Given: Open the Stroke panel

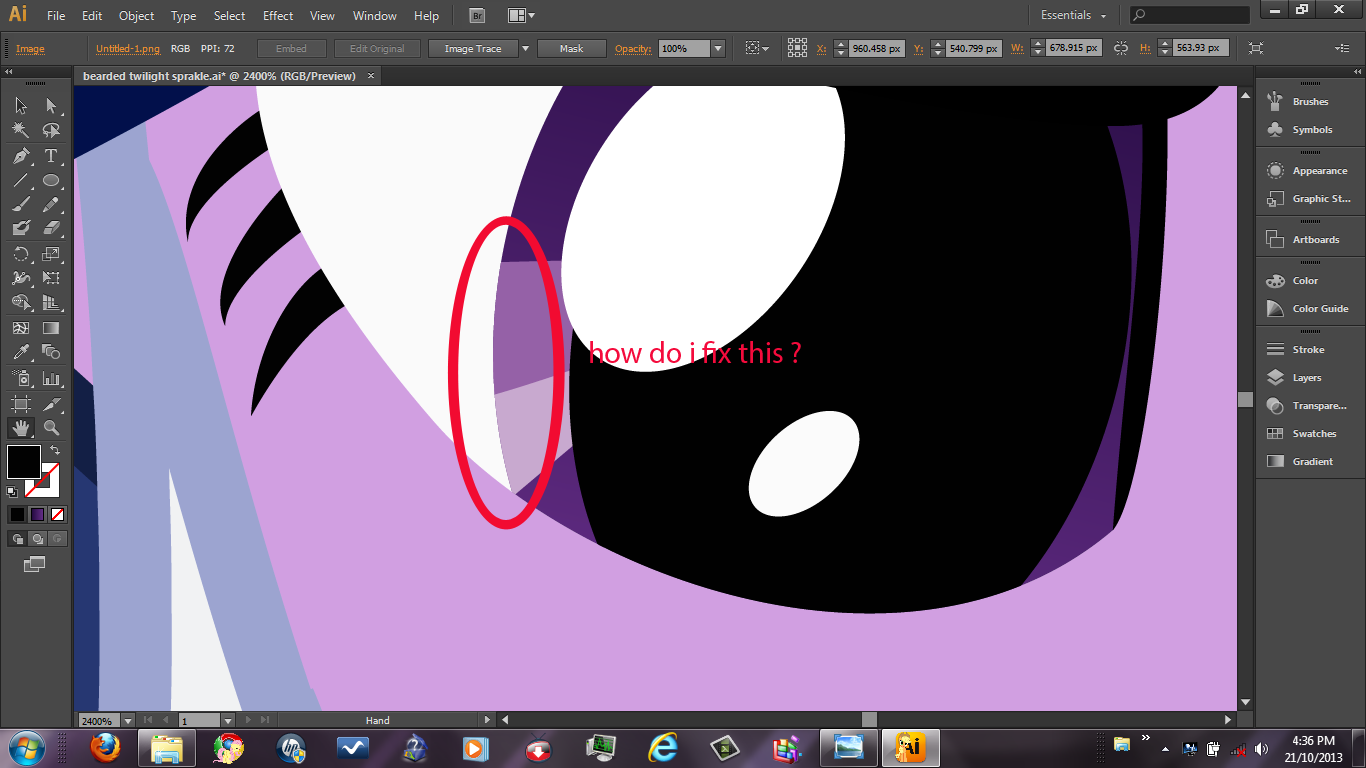Looking at the screenshot, I should coord(1309,350).
